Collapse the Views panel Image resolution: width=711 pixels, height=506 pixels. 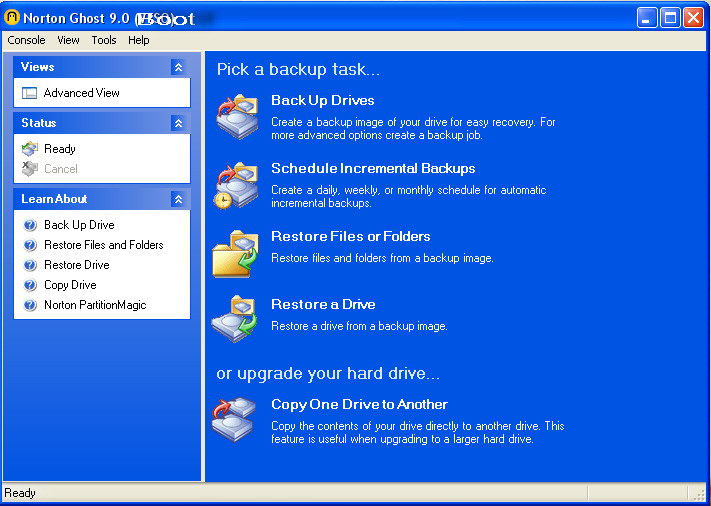click(178, 67)
